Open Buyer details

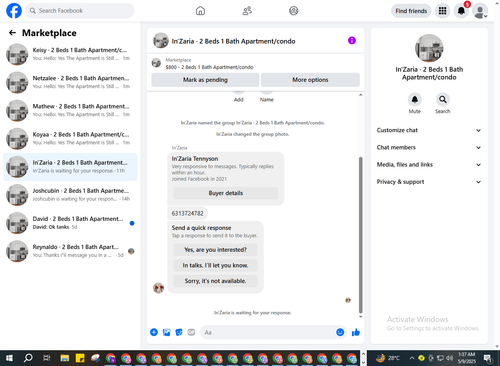226,193
